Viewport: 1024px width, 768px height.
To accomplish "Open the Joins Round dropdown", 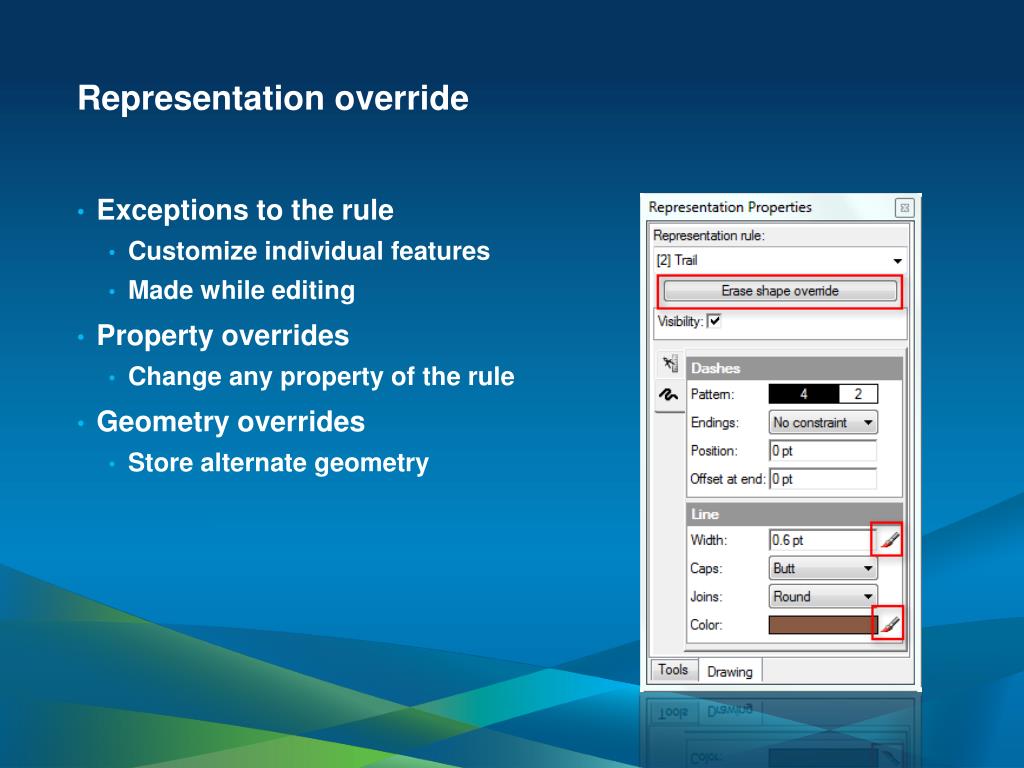I will click(824, 596).
